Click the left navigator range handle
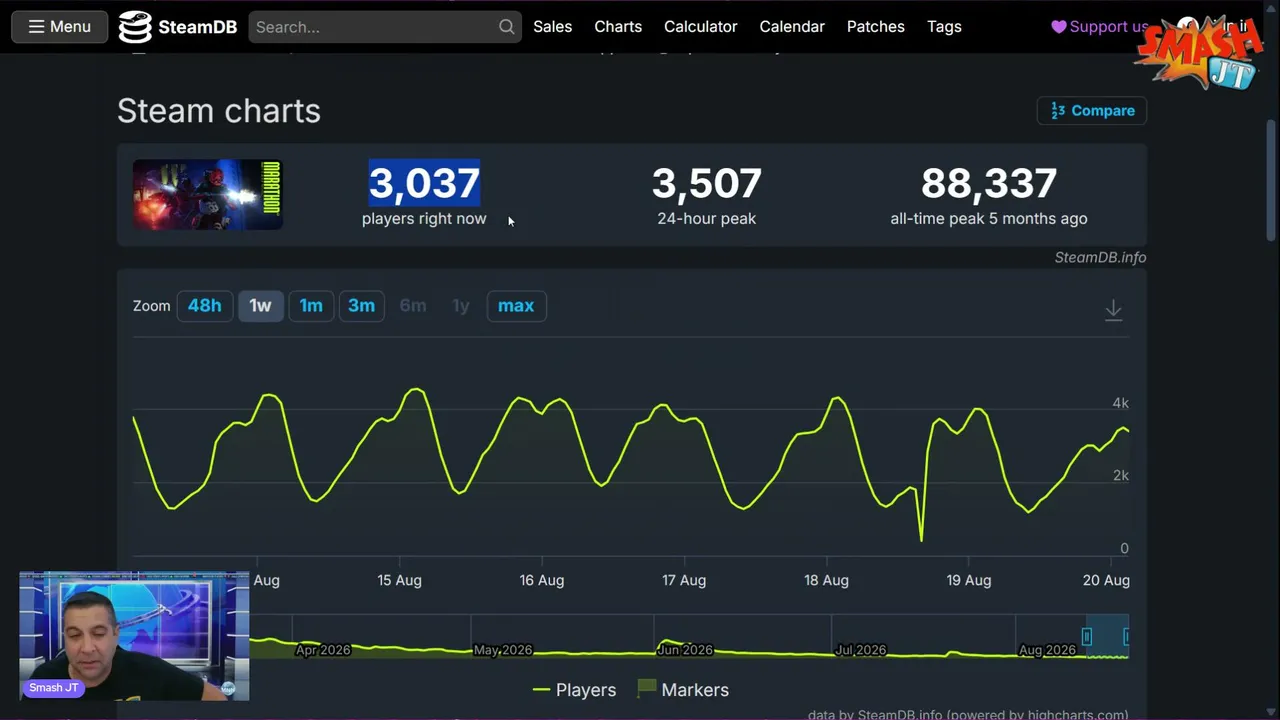 pos(1087,637)
